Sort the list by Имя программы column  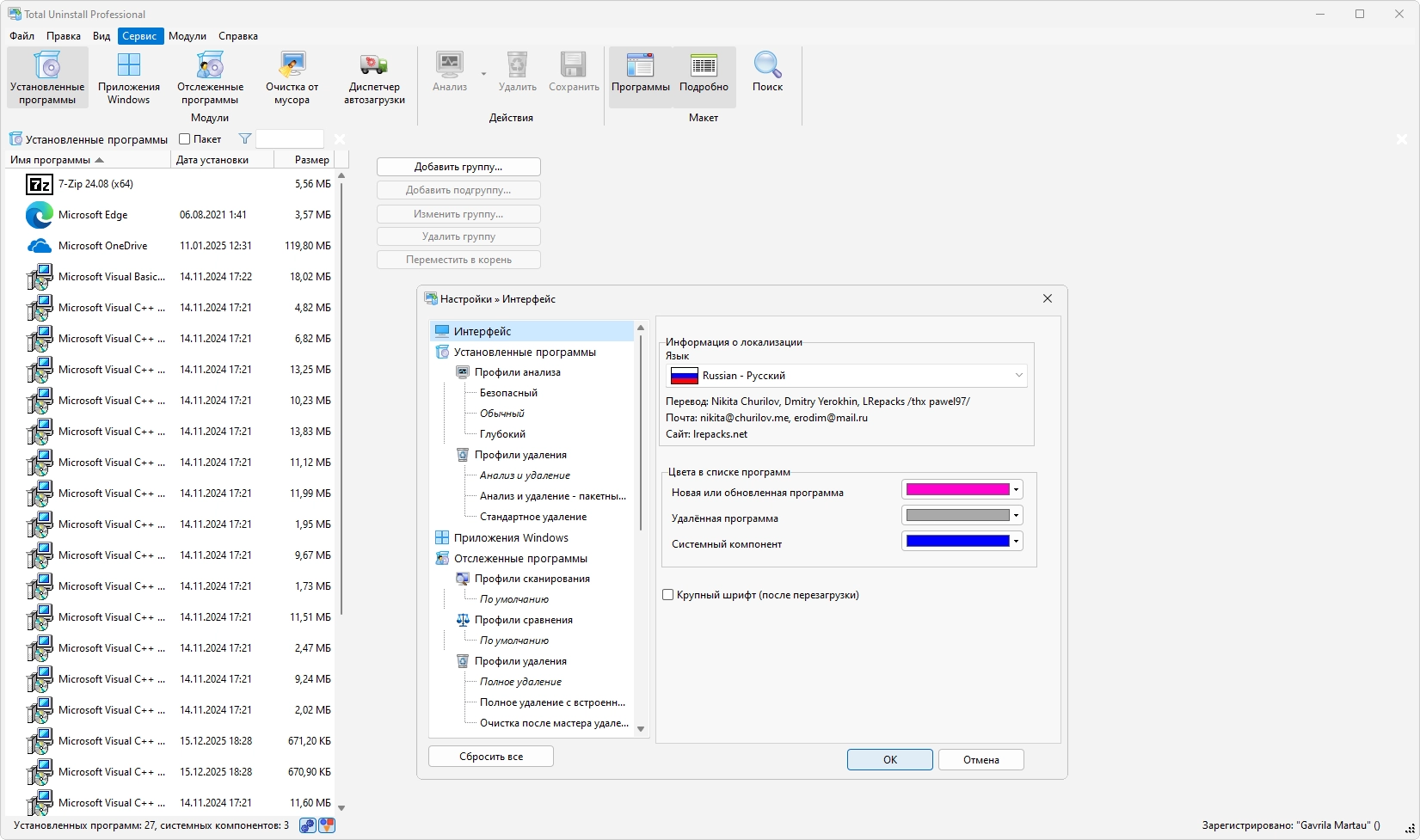point(87,160)
